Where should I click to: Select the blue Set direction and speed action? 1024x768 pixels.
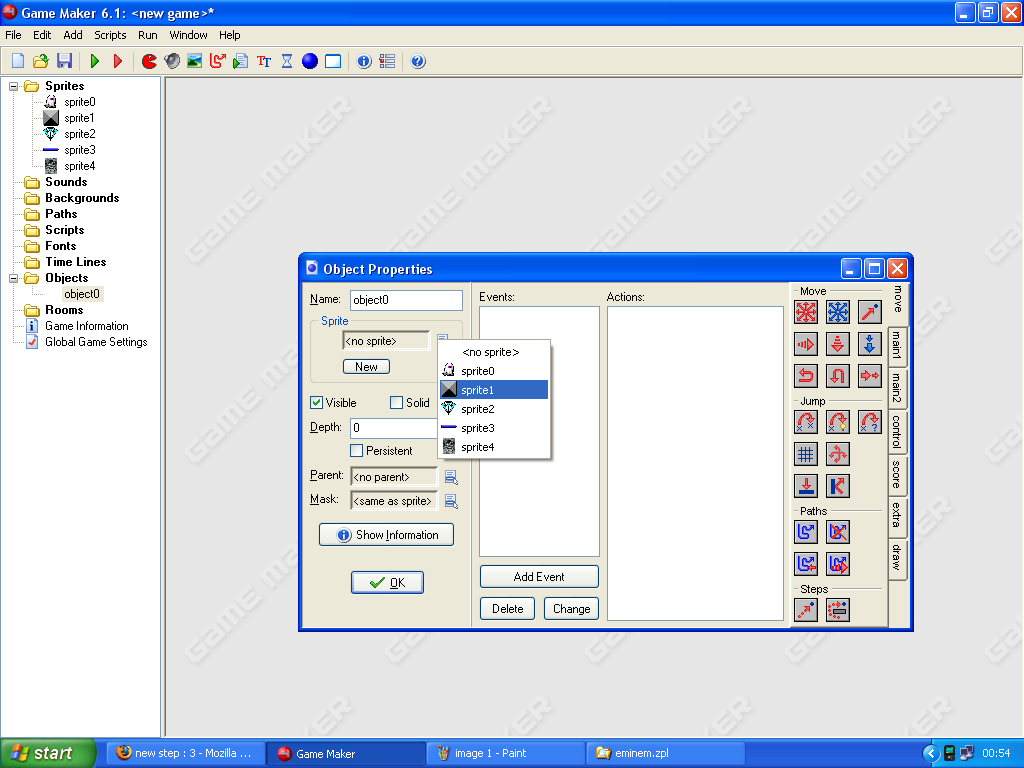point(838,312)
